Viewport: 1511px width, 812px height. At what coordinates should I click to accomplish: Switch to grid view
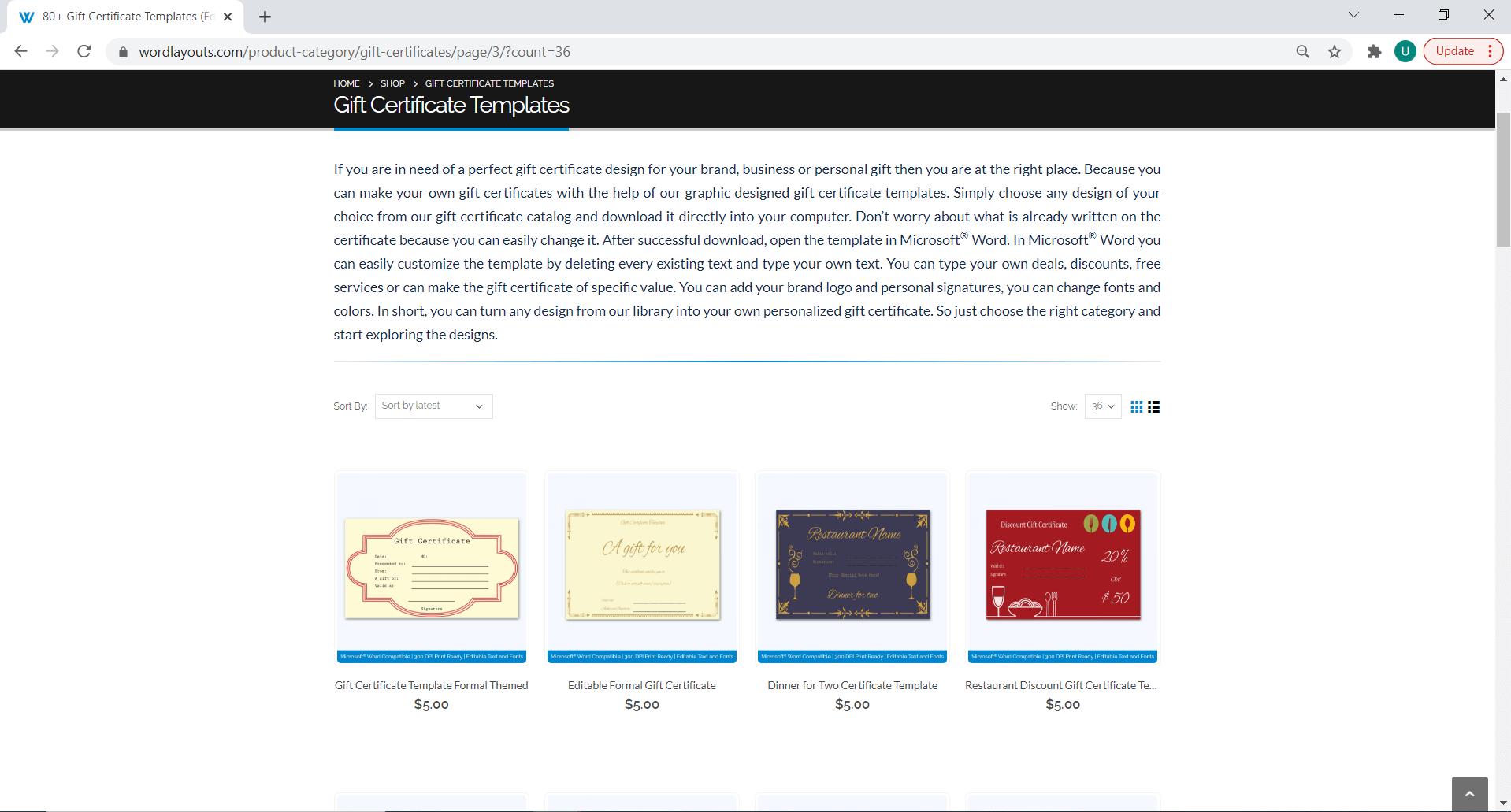[x=1137, y=406]
